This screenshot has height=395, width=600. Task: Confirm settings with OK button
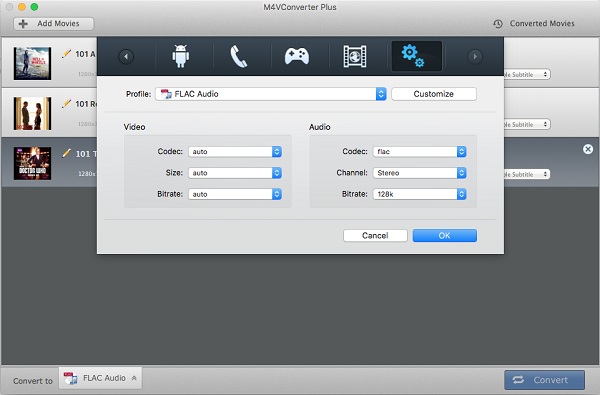[445, 235]
